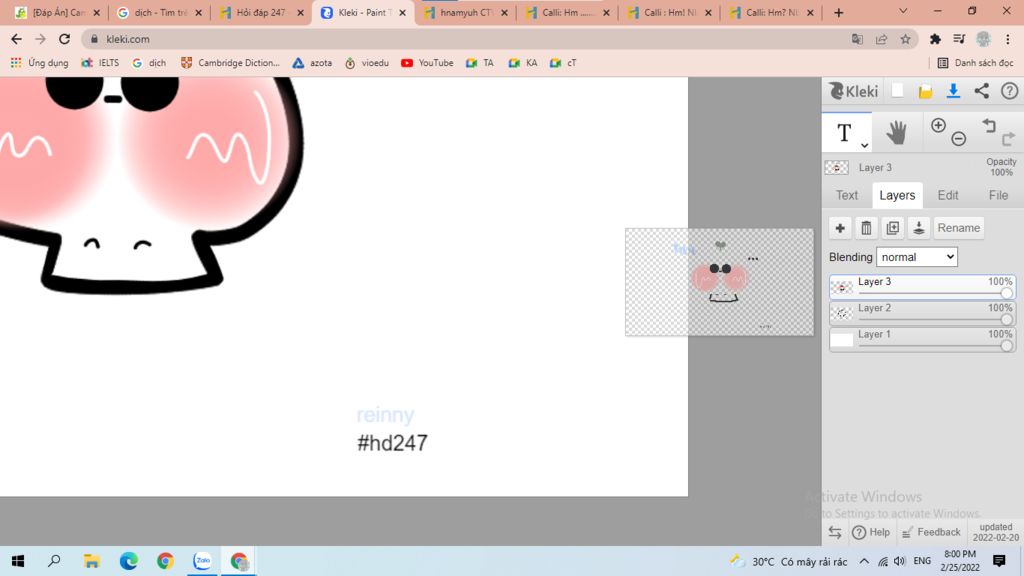1024x576 pixels.
Task: Merge the layer down
Action: coord(918,228)
